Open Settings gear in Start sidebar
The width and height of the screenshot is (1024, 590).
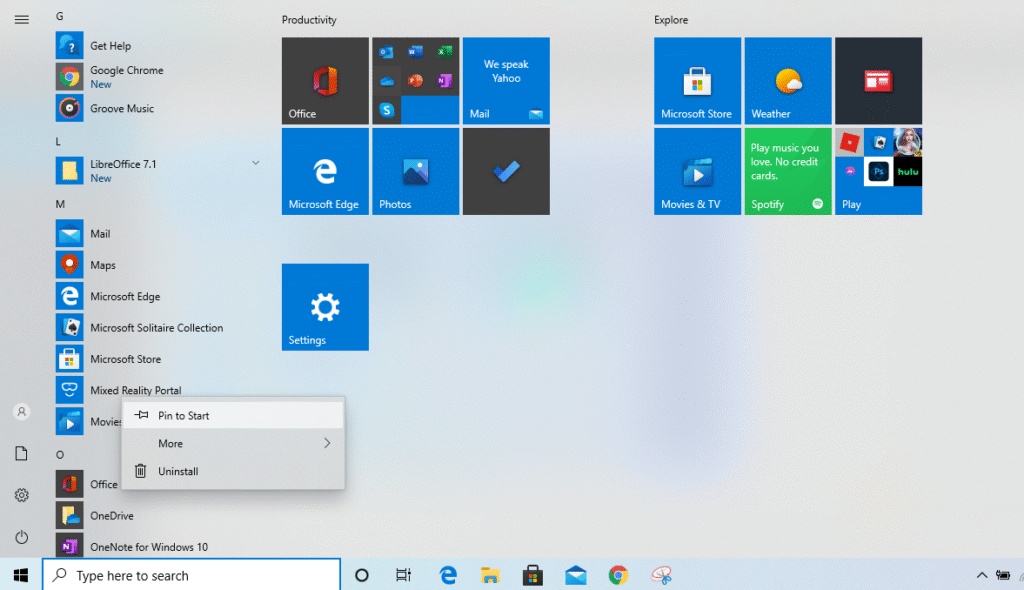[22, 495]
